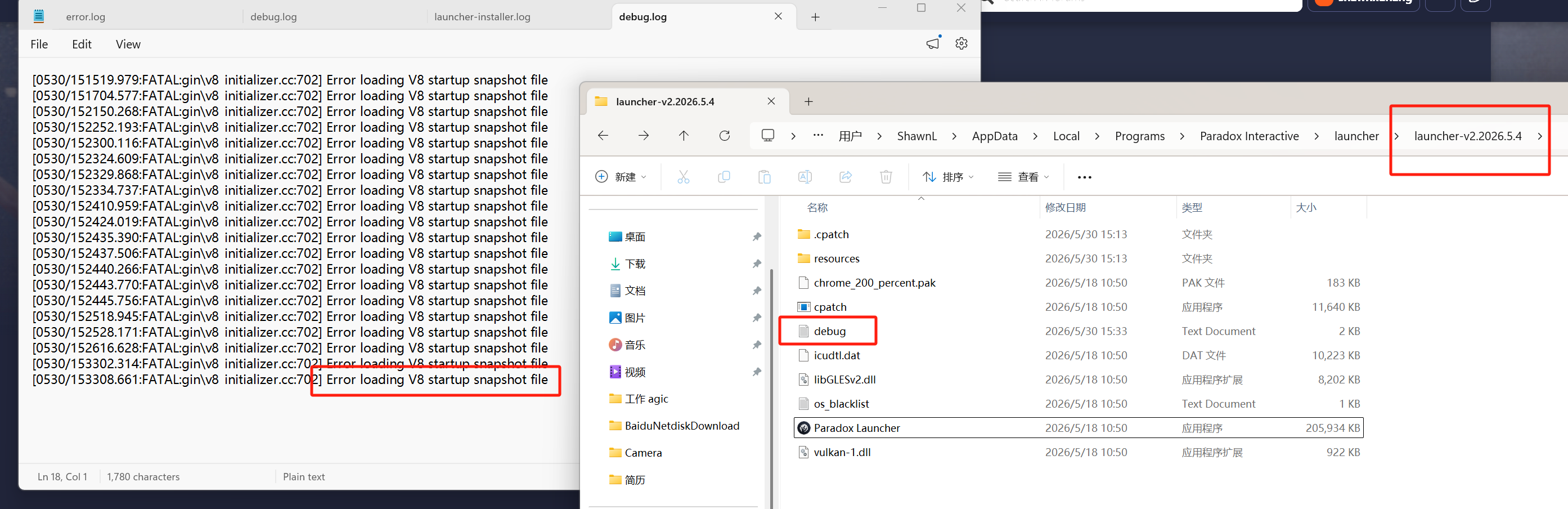The image size is (1568, 509).
Task: Open the Notepad File menu
Action: click(39, 44)
